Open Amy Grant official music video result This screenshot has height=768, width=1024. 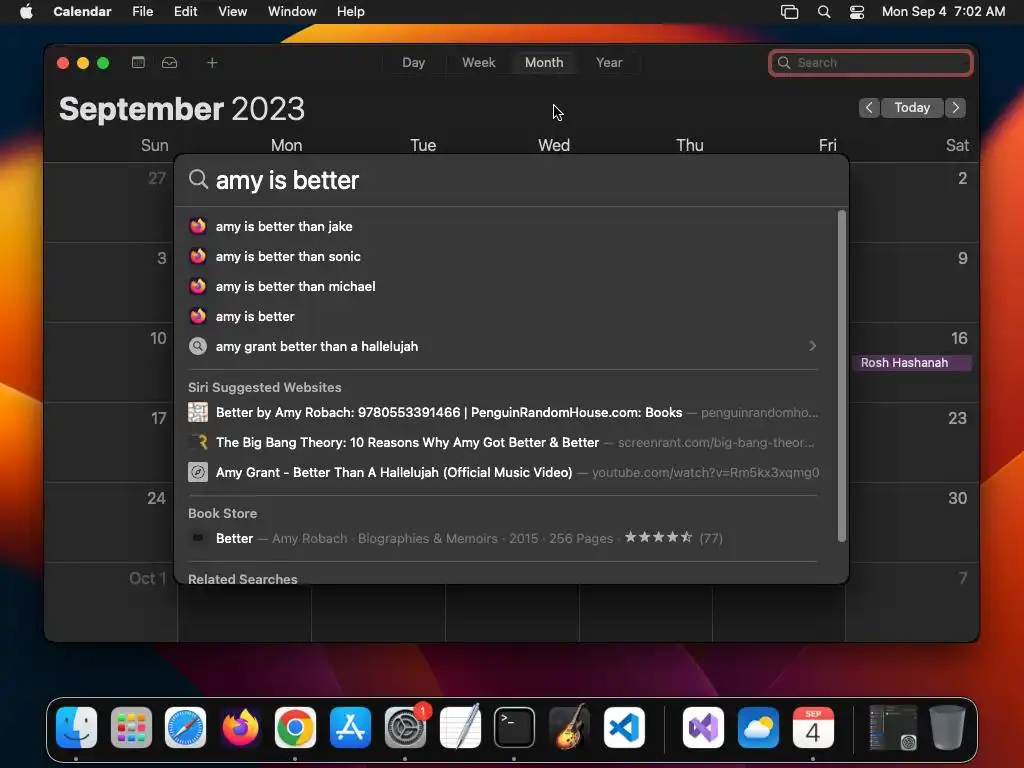[x=503, y=473]
